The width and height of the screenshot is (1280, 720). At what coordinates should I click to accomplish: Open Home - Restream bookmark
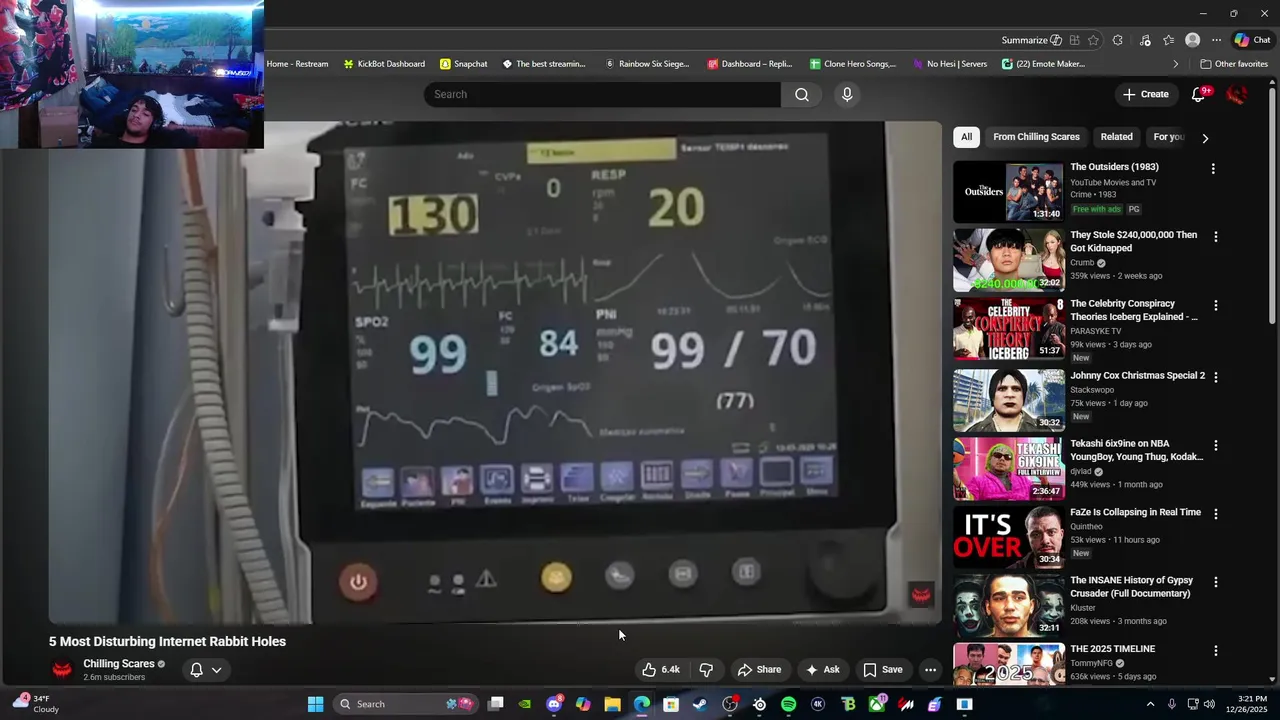[x=297, y=64]
